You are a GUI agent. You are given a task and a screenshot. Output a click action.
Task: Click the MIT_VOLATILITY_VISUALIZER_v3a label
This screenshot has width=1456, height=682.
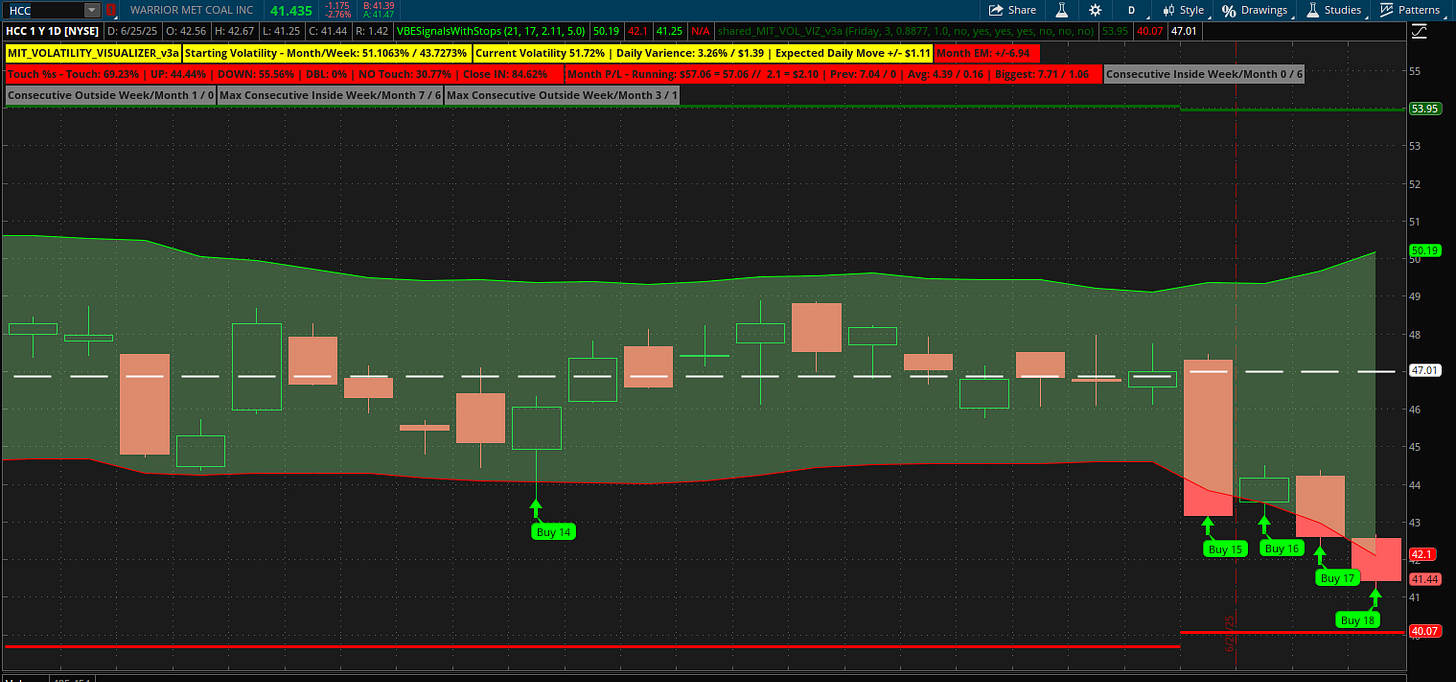pos(93,52)
